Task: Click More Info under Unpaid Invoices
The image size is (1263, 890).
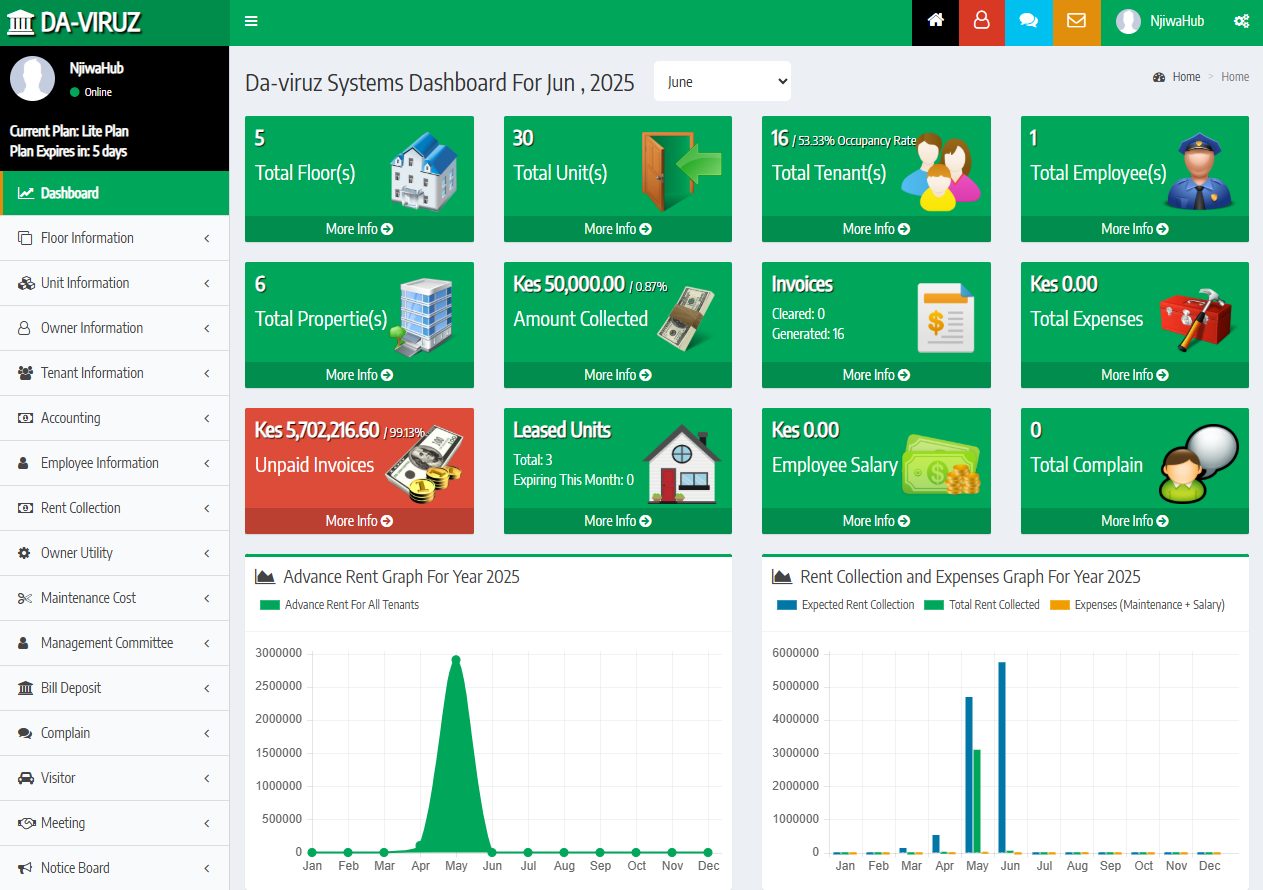Action: pyautogui.click(x=358, y=521)
